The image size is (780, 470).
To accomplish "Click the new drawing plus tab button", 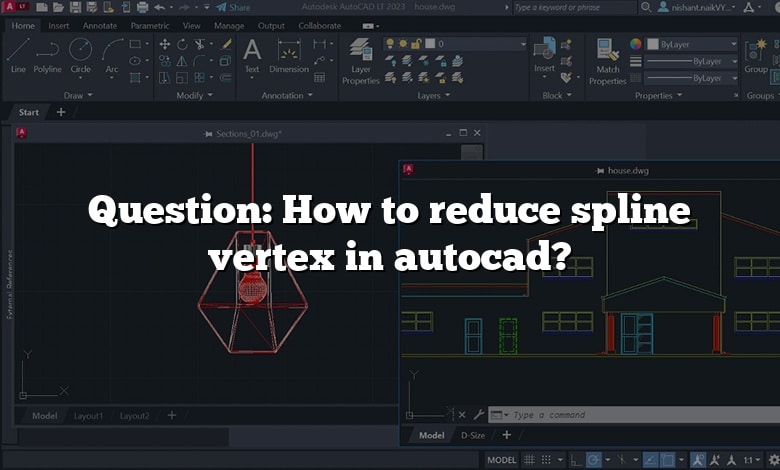I will pyautogui.click(x=61, y=112).
